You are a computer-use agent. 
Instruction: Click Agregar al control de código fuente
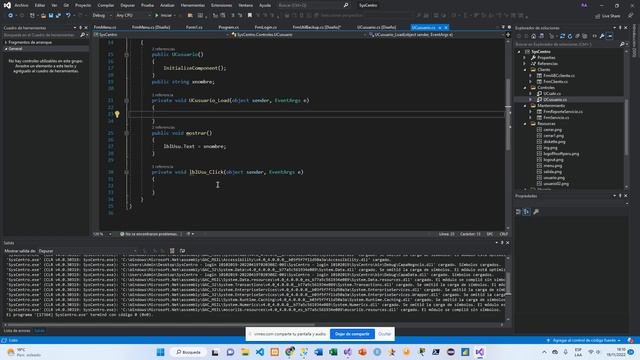coord(584,340)
